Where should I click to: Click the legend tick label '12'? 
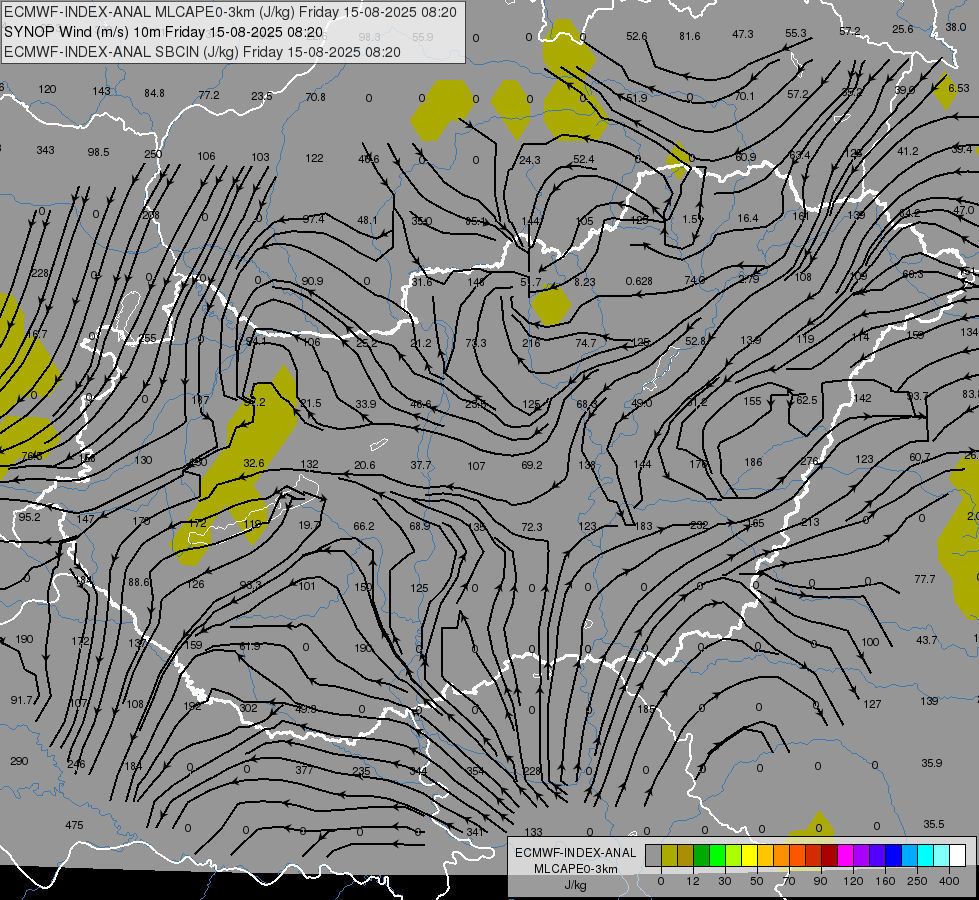pyautogui.click(x=693, y=881)
